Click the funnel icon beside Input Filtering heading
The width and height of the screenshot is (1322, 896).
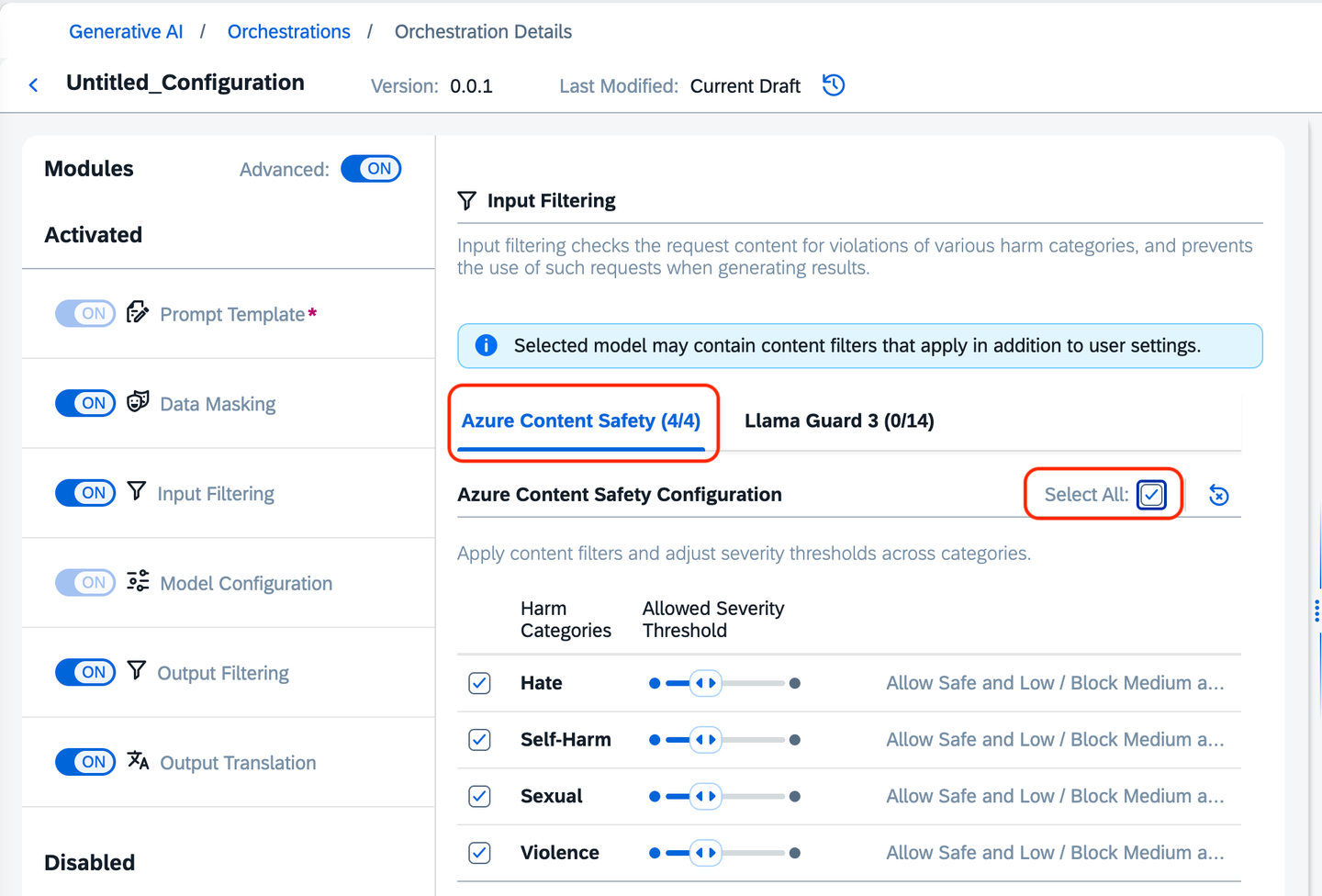(467, 200)
